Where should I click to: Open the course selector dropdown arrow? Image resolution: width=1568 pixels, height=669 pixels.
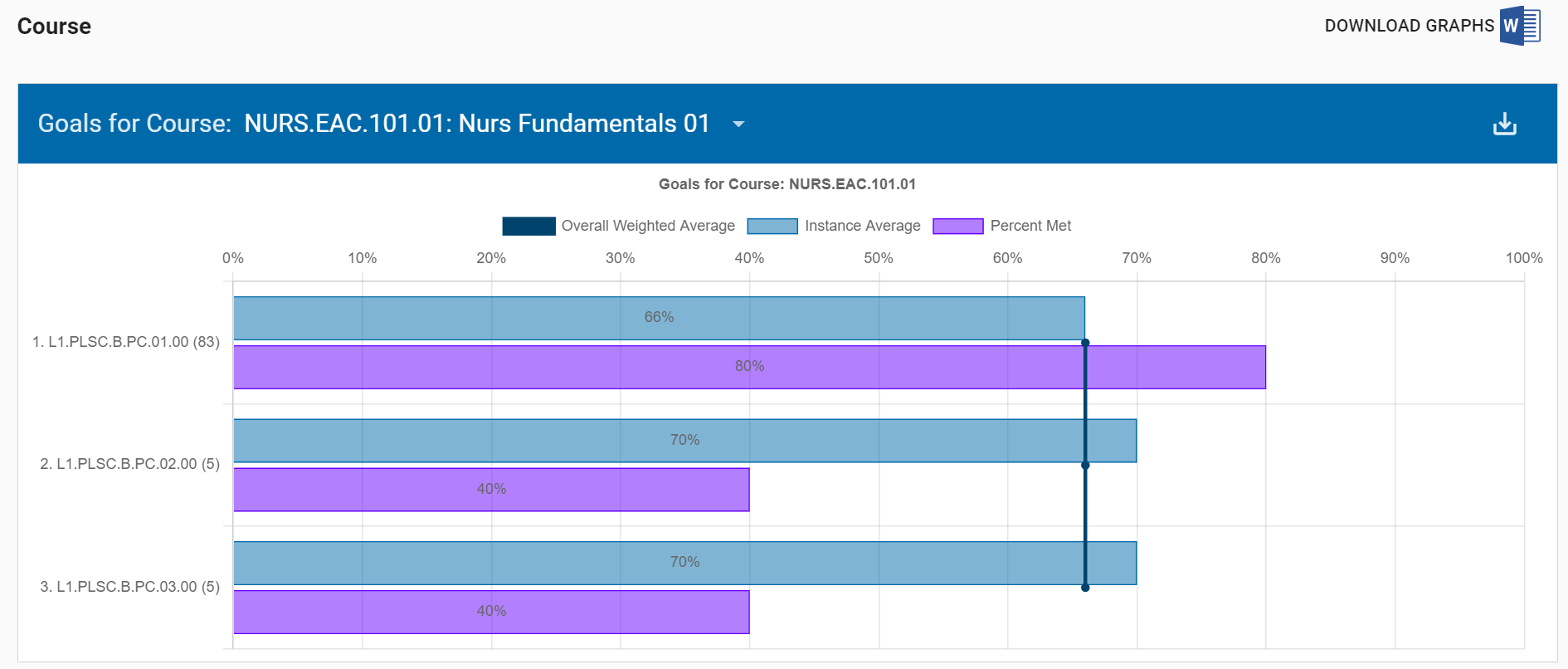click(x=738, y=125)
